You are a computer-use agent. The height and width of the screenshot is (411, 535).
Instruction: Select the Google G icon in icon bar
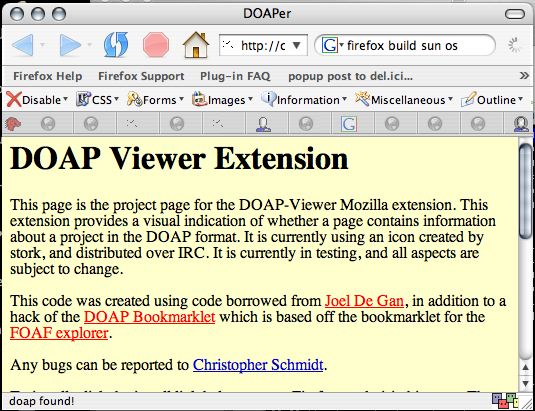coord(349,124)
